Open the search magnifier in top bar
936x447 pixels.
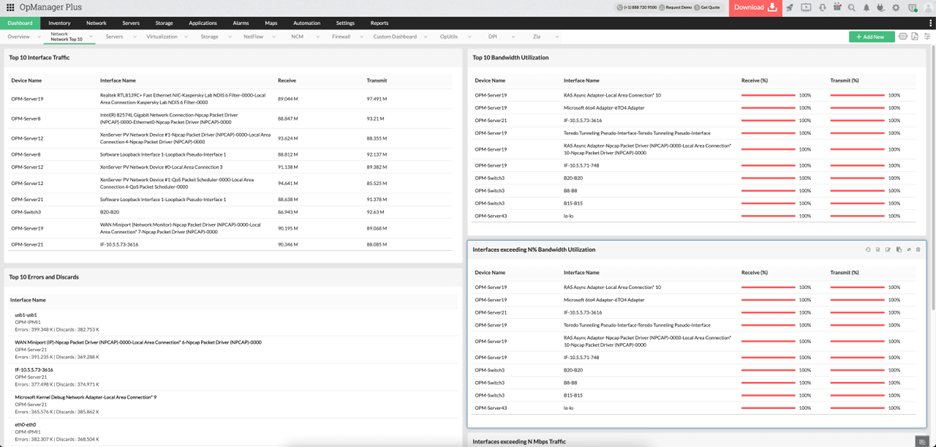[852, 7]
